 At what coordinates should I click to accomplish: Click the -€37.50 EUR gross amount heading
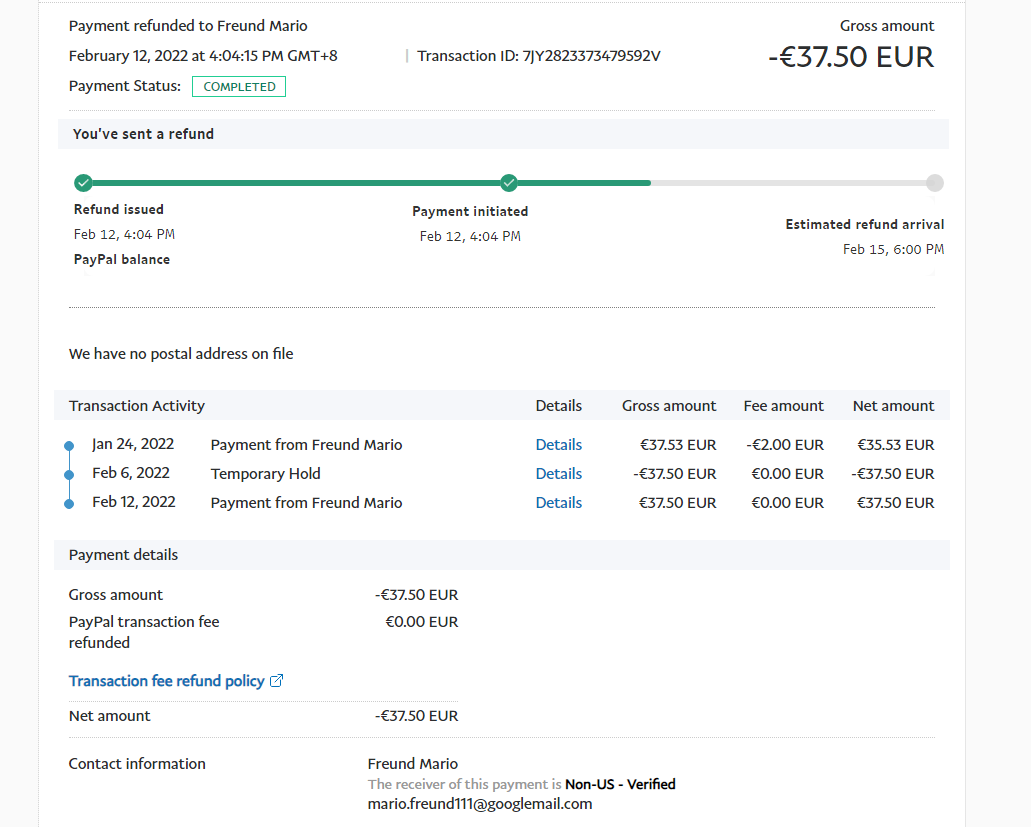[850, 57]
